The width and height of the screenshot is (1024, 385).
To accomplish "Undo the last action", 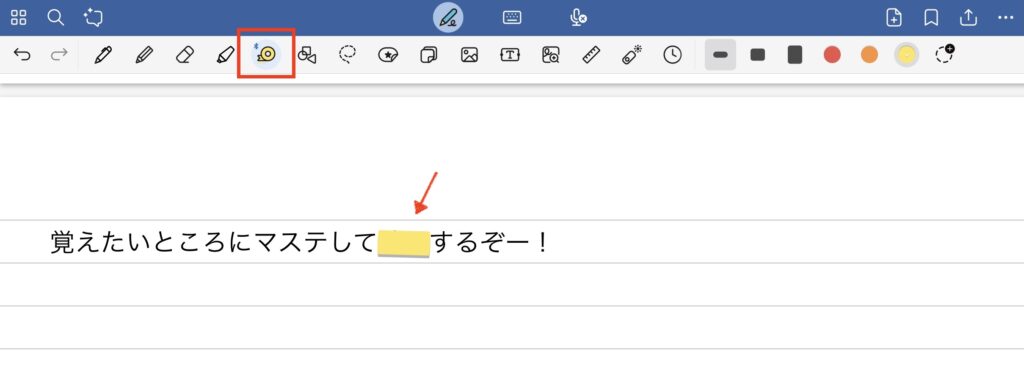I will tap(22, 55).
